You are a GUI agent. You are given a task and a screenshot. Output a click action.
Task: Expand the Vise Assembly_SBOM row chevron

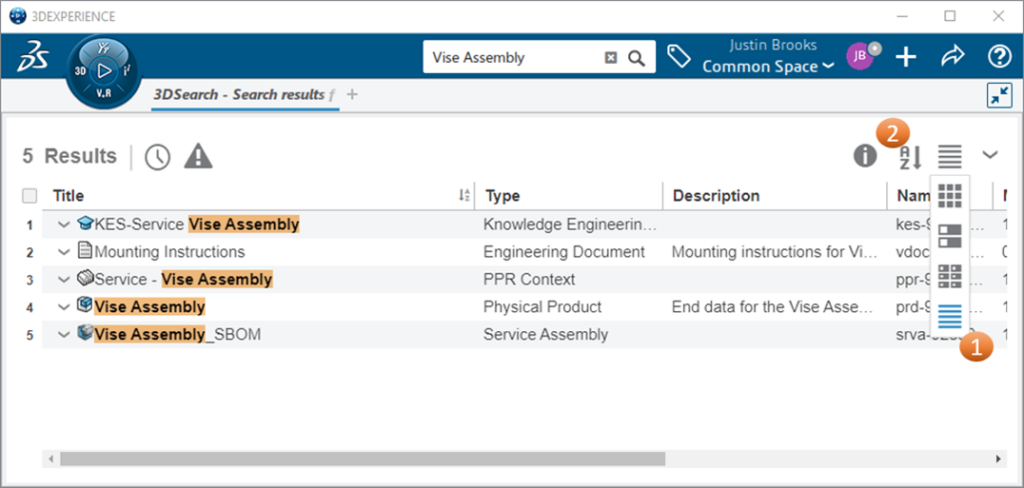(64, 334)
